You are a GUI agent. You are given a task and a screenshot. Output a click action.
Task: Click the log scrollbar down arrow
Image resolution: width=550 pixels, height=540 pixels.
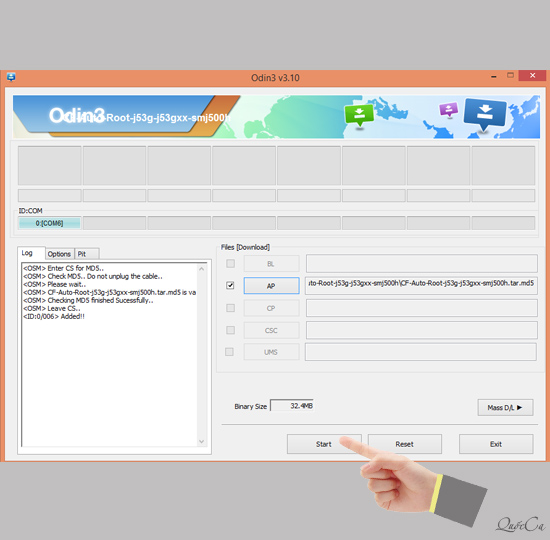201,441
